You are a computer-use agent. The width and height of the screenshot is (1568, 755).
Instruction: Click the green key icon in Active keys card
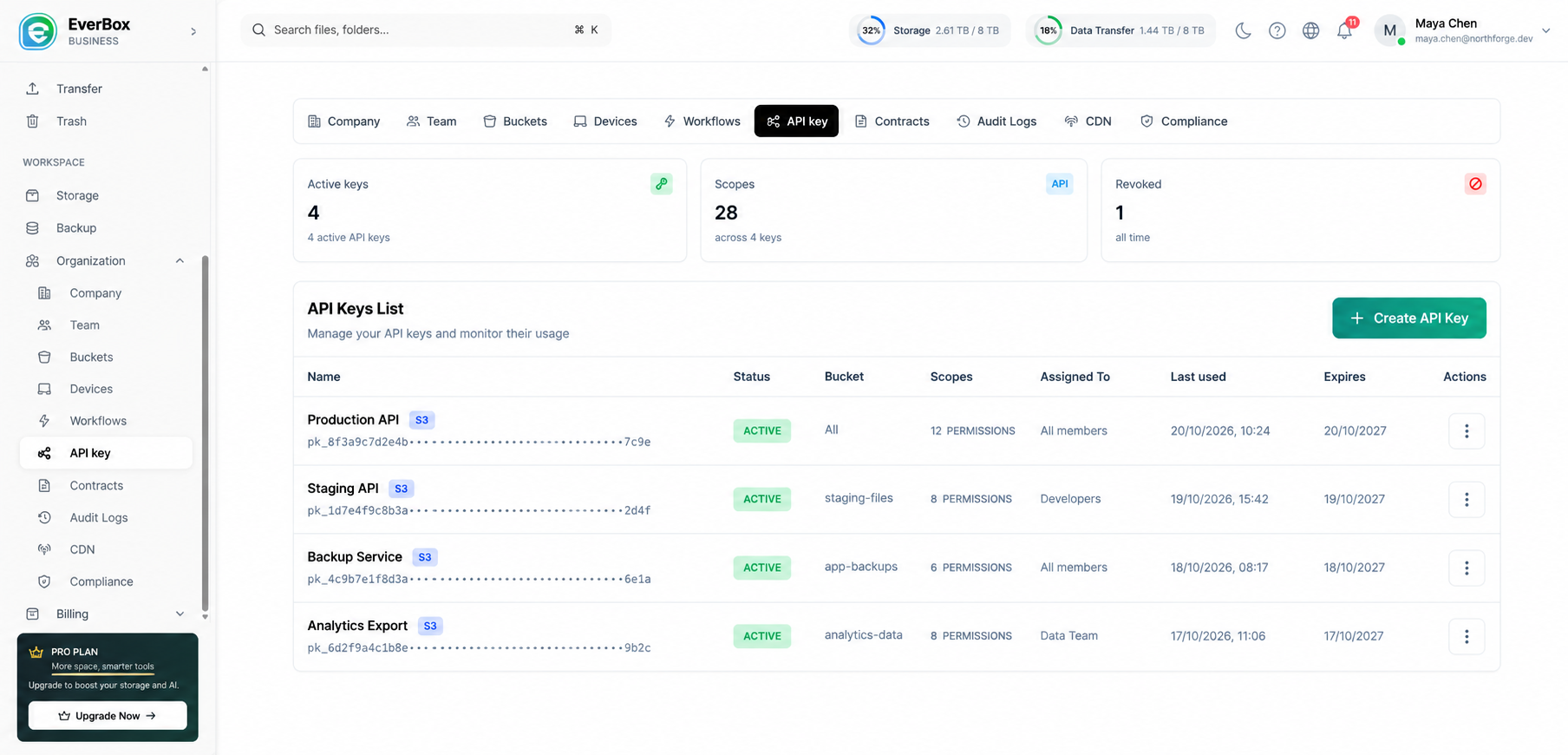point(662,184)
